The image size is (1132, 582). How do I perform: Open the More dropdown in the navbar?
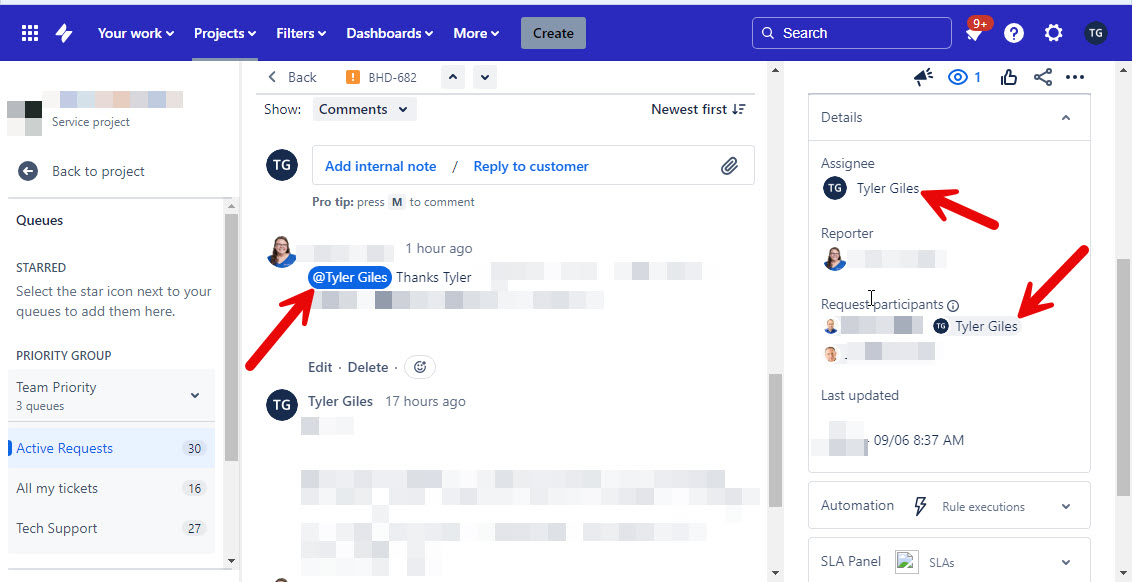click(476, 33)
